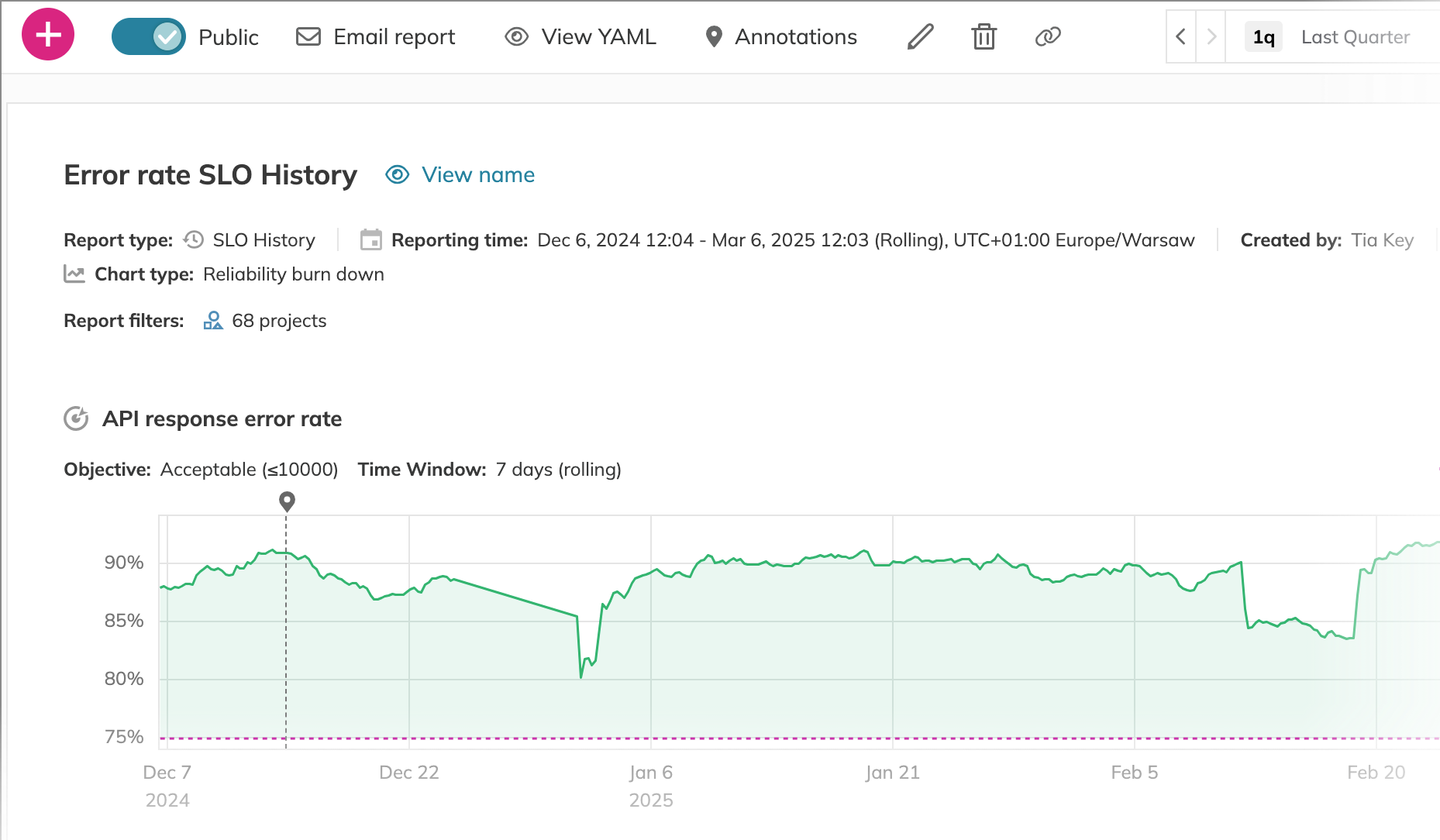This screenshot has width=1440, height=840.
Task: Click the Feb 5 x-axis label
Action: [x=1135, y=773]
